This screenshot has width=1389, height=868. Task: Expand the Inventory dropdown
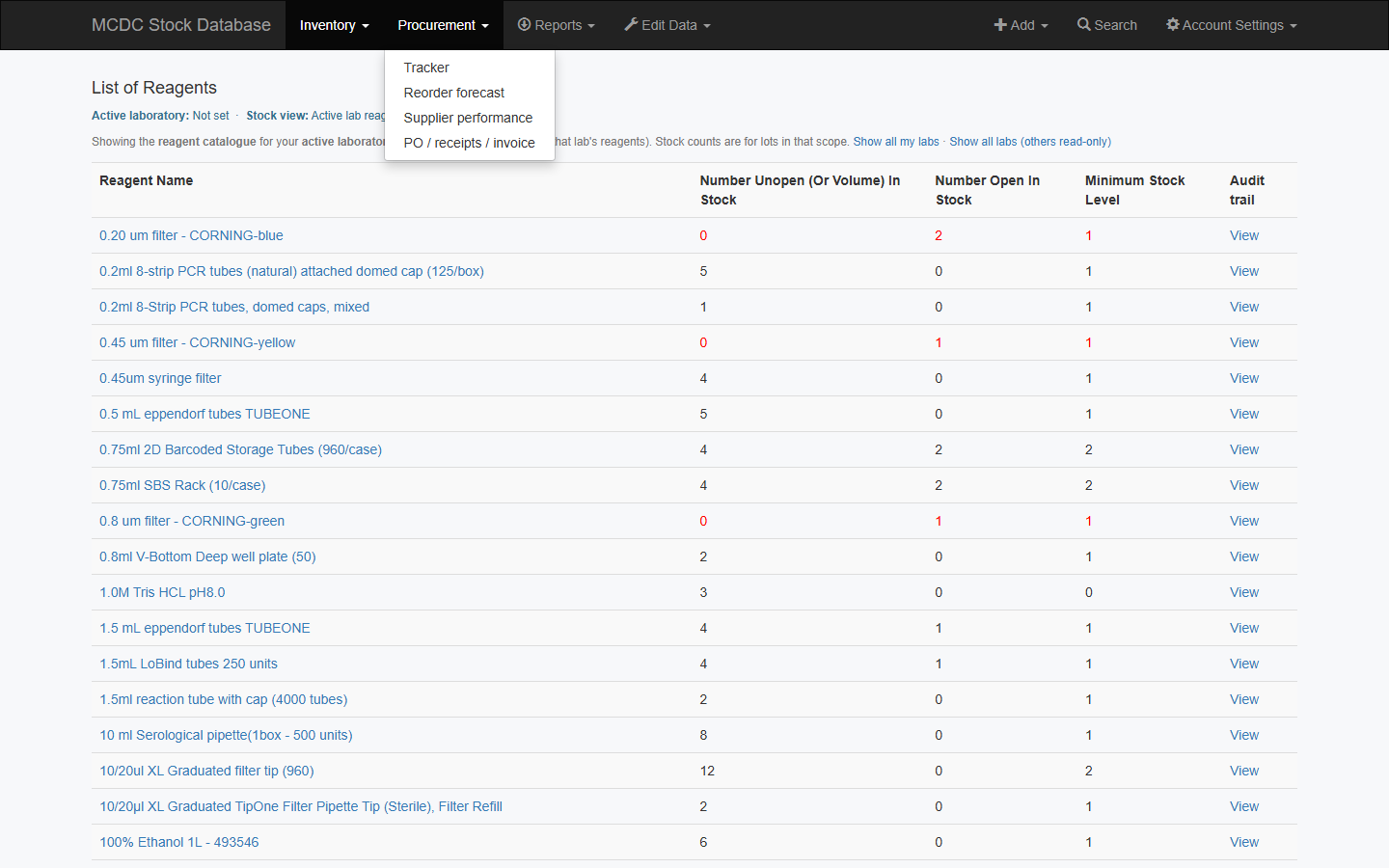pyautogui.click(x=334, y=25)
